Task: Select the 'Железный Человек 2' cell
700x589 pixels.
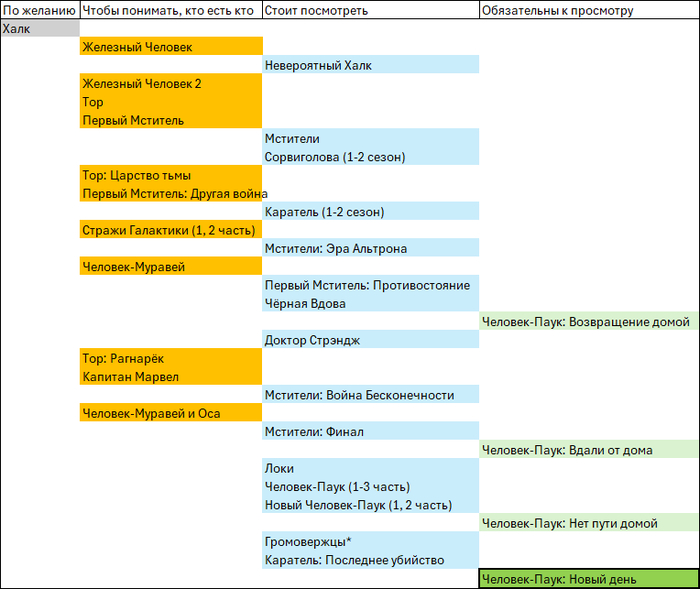Action: [171, 83]
